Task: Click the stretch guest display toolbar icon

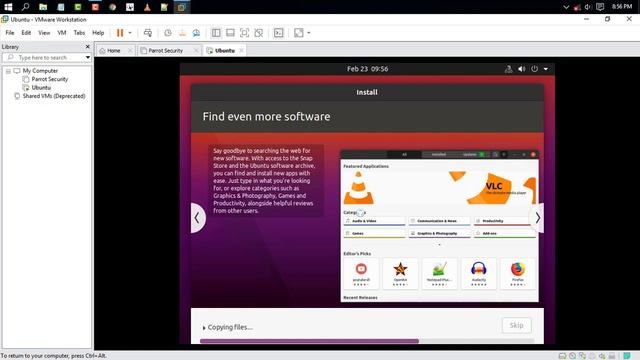Action: coord(299,33)
